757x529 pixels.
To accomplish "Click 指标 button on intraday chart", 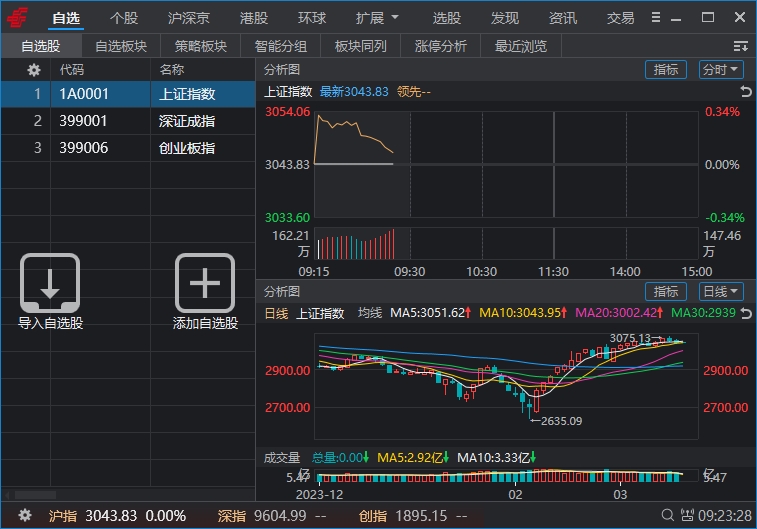I will [666, 70].
